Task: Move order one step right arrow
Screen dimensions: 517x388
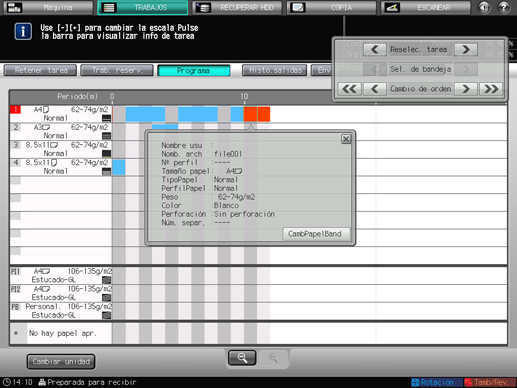Action: (x=466, y=89)
